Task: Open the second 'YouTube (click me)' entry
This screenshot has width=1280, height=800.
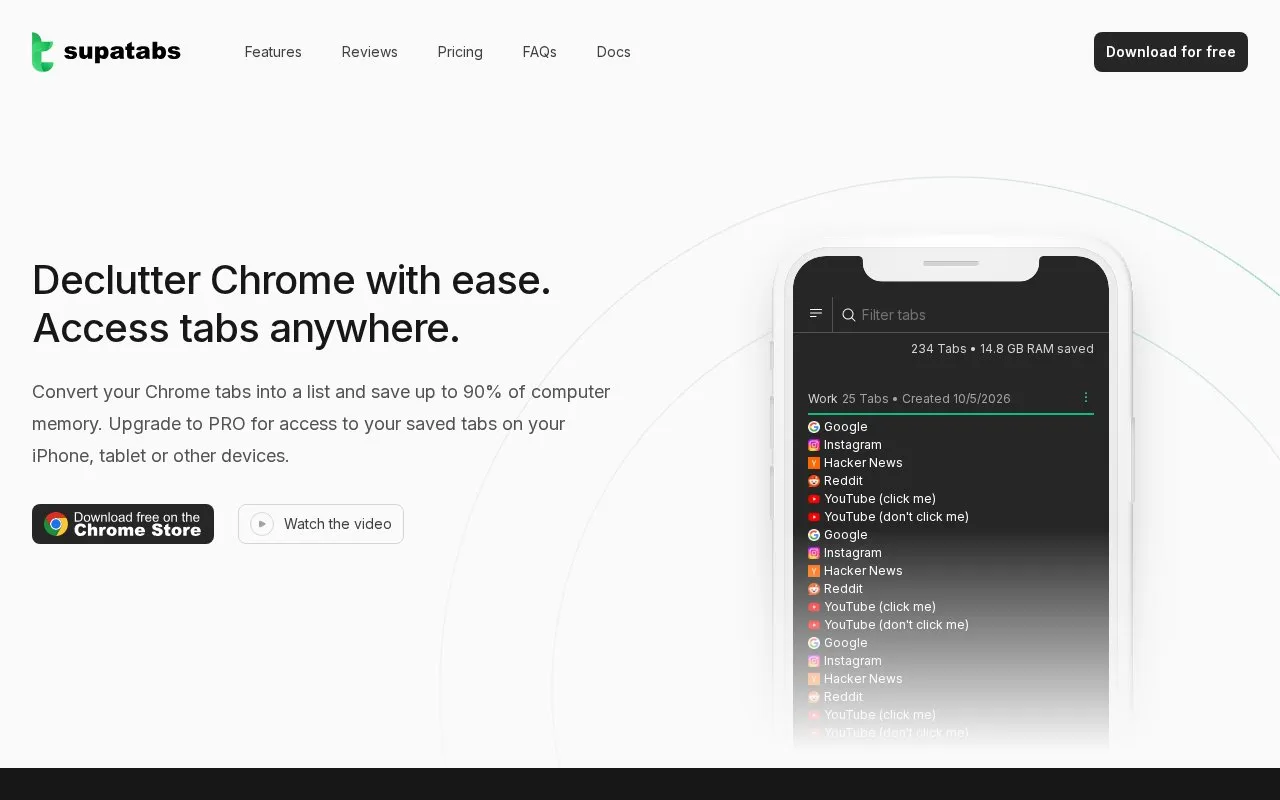Action: coord(872,607)
